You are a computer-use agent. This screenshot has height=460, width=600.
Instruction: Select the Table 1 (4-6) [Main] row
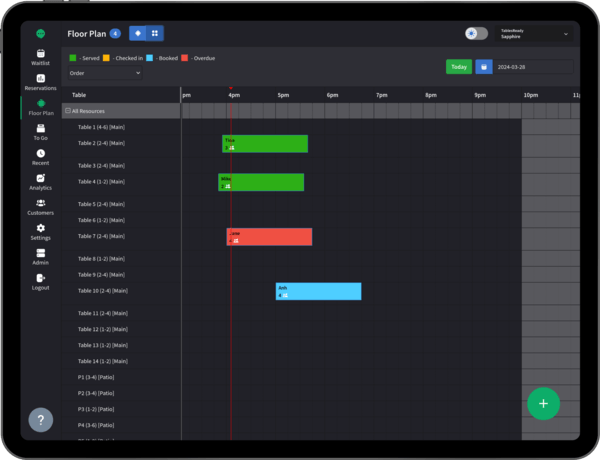(x=121, y=127)
